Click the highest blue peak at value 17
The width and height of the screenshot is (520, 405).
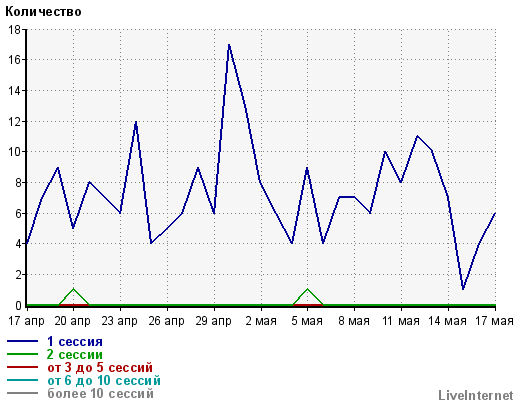point(229,45)
